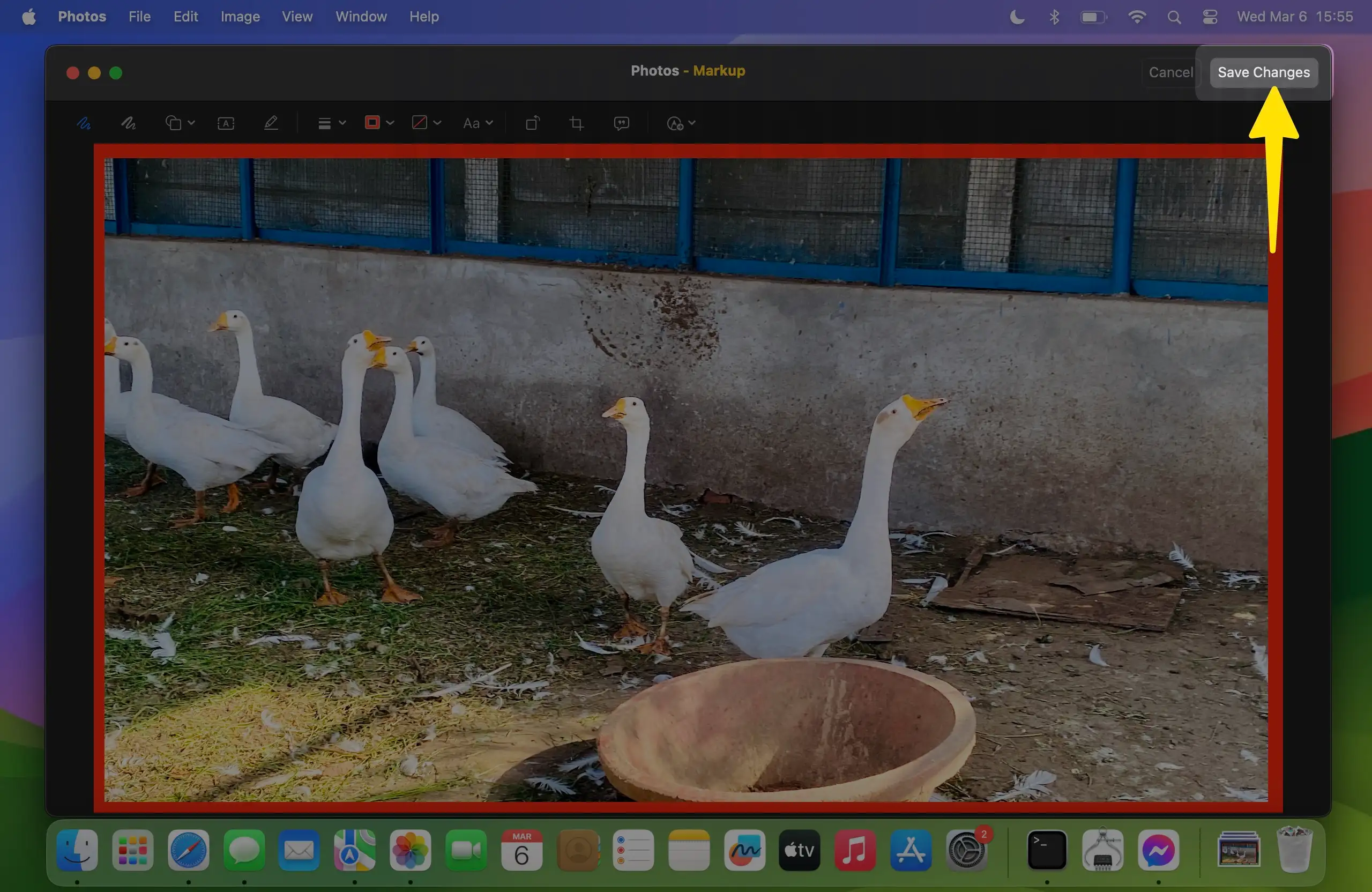
Task: Open Photos app in the Dock
Action: point(410,850)
